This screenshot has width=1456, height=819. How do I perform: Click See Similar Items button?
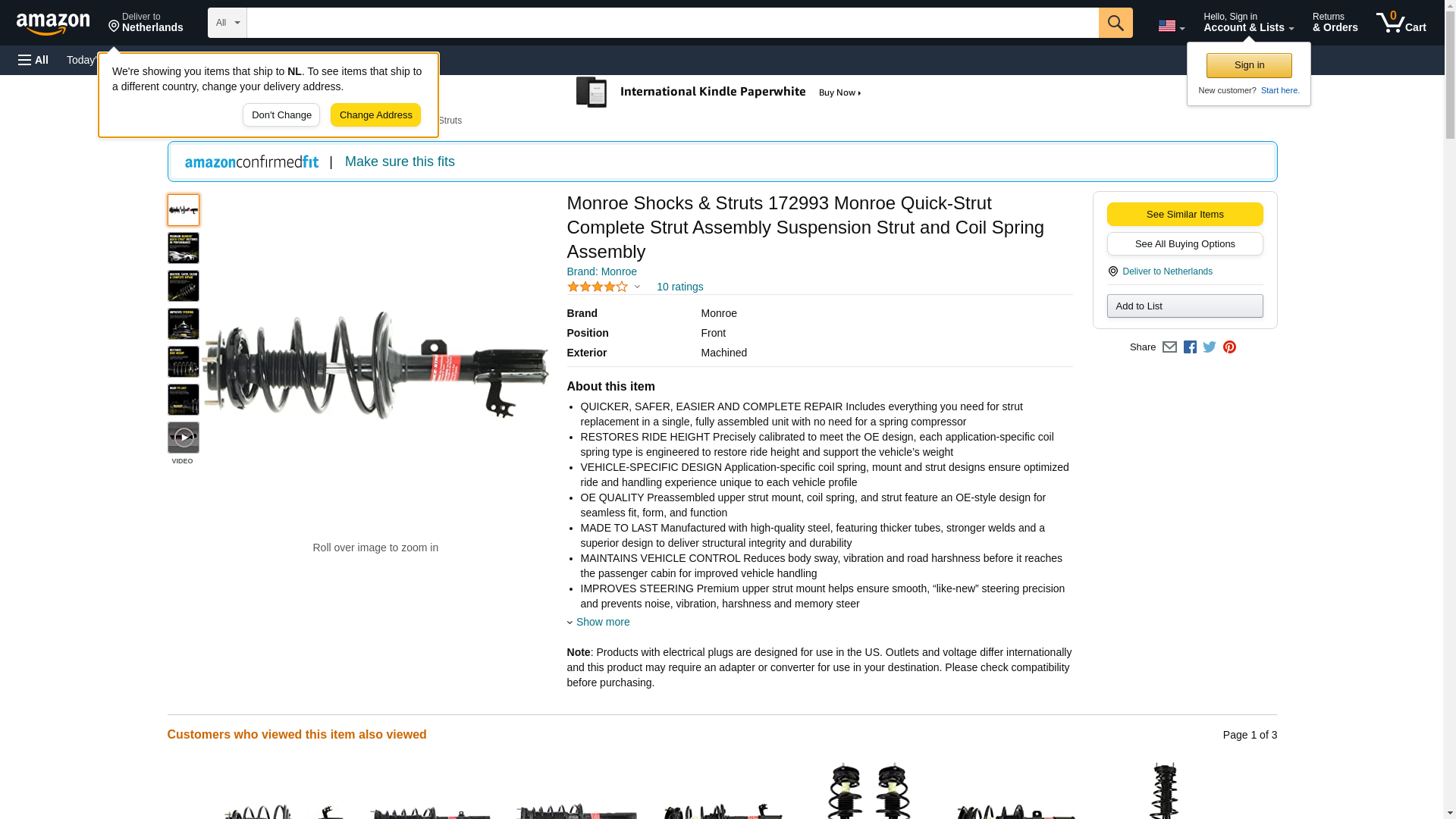point(1185,214)
